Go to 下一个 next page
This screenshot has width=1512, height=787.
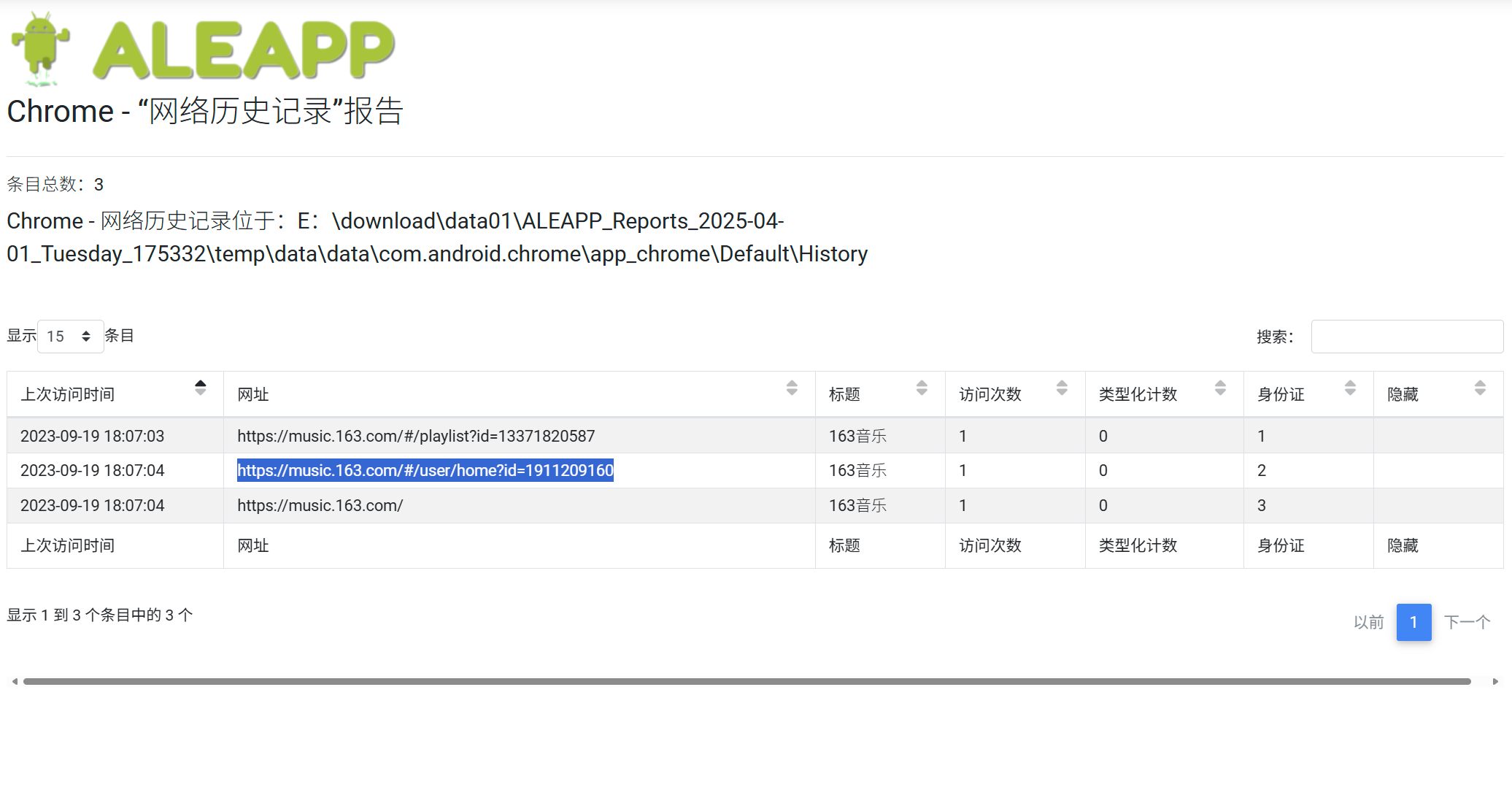tap(1467, 622)
